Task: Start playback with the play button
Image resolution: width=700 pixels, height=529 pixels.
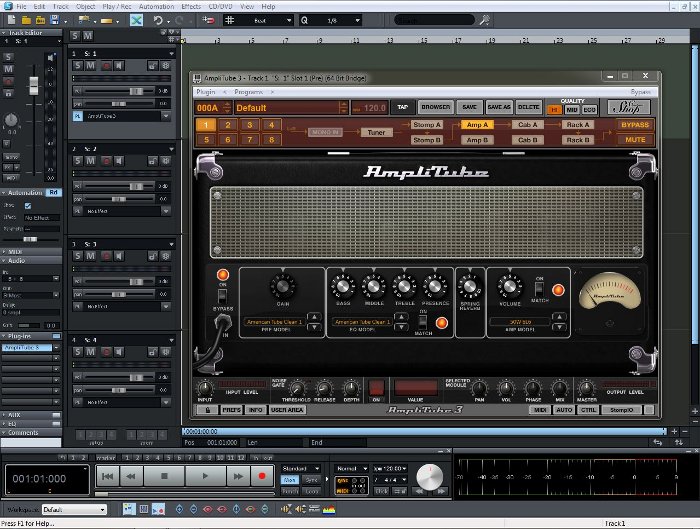Action: point(205,476)
